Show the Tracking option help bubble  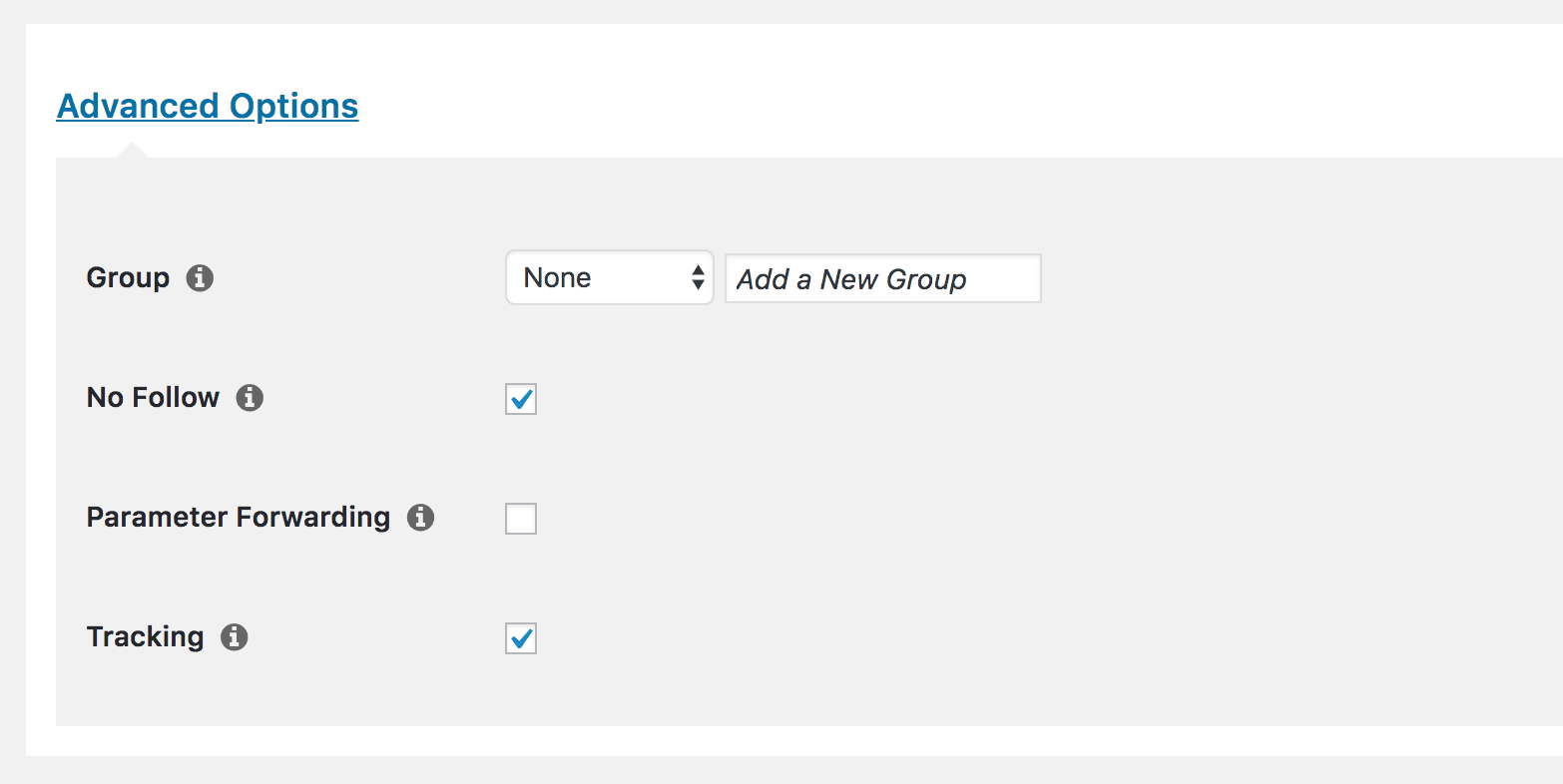coord(235,636)
